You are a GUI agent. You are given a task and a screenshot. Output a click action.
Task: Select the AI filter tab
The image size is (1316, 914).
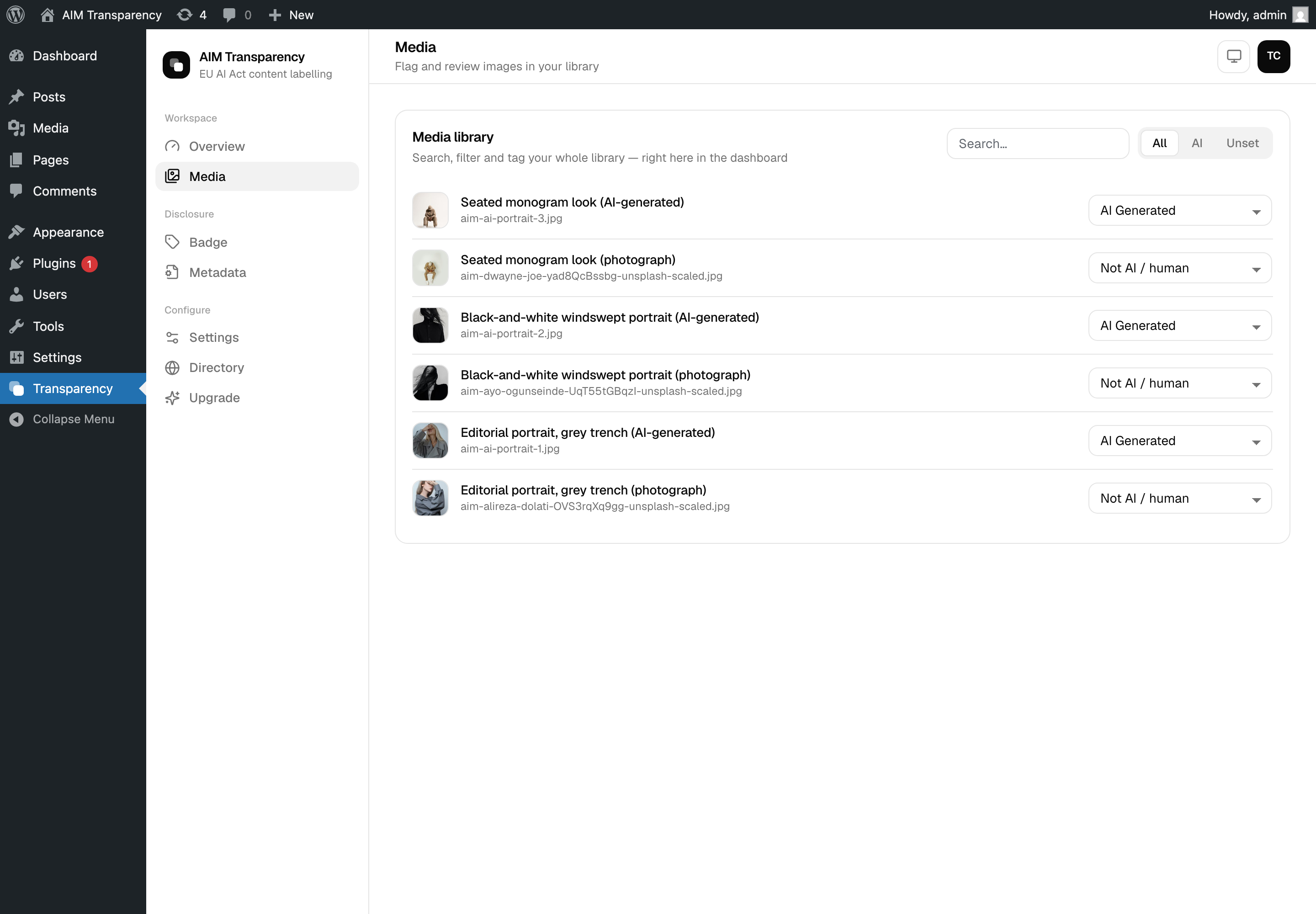[x=1197, y=143]
